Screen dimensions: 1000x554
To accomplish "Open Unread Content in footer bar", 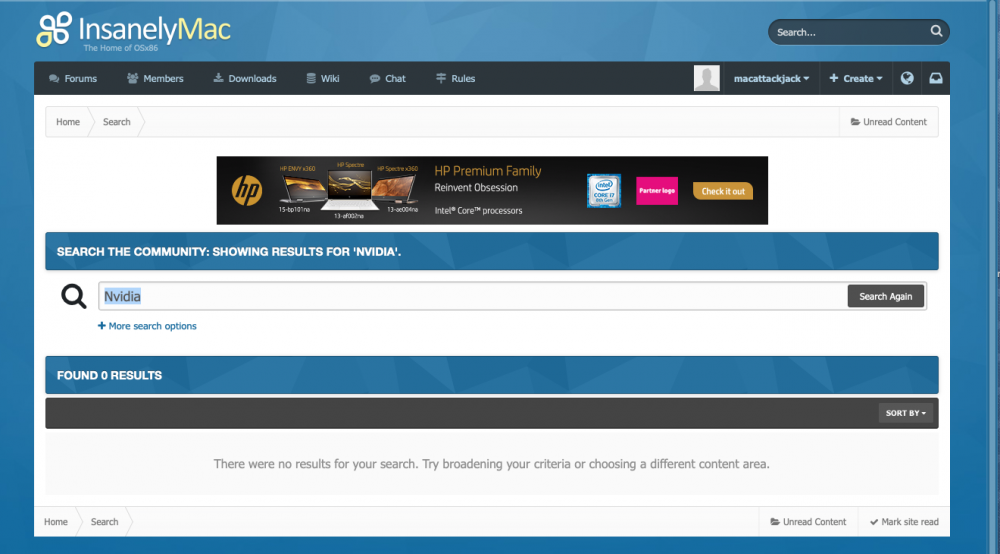I will (808, 521).
